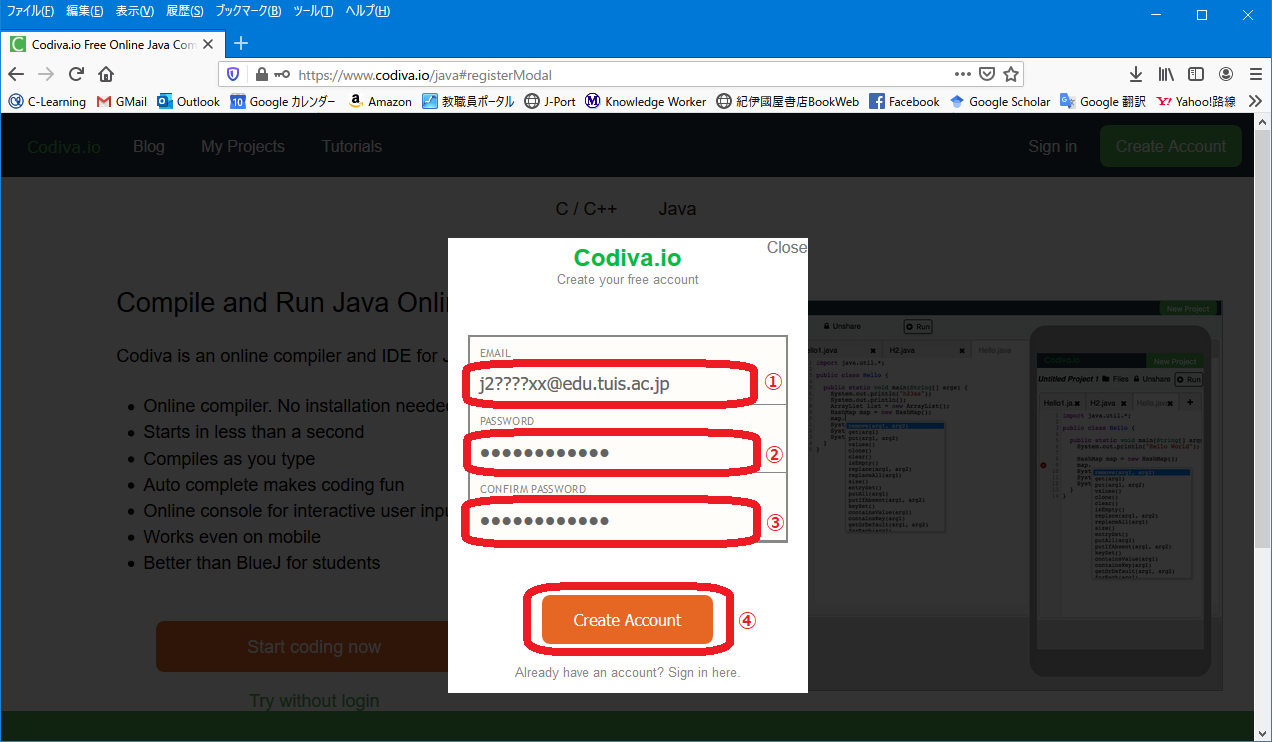The image size is (1272, 742).
Task: Select the Java language tab
Action: click(x=677, y=209)
